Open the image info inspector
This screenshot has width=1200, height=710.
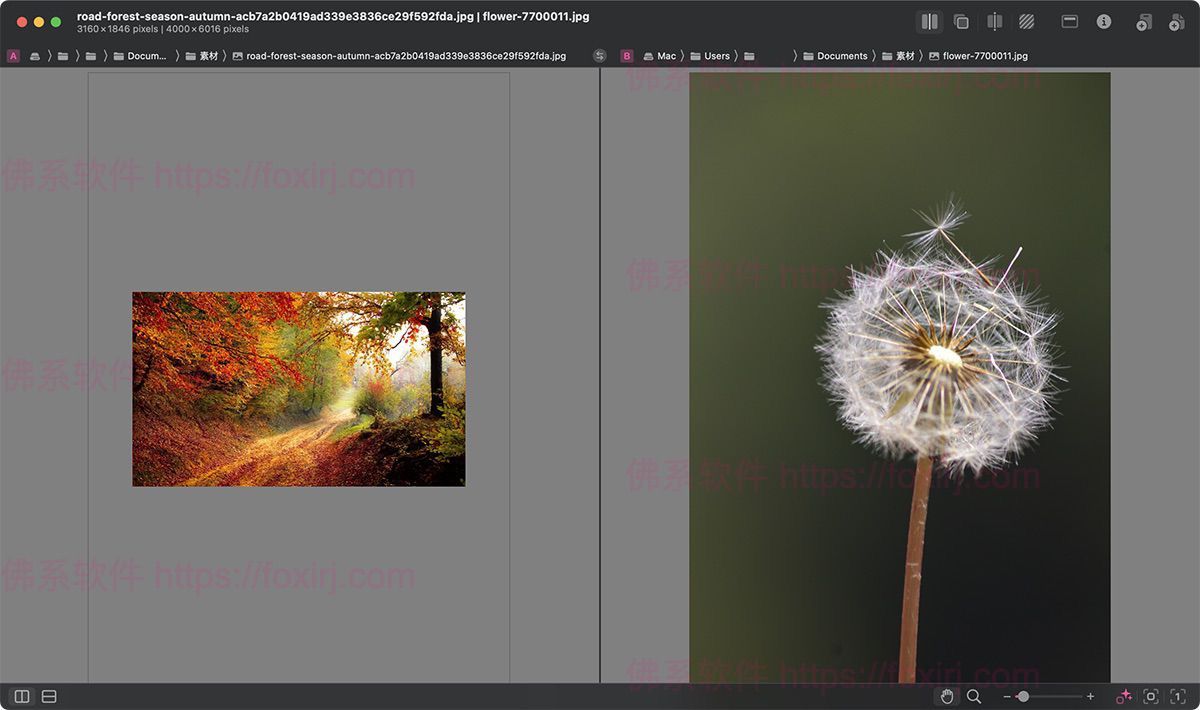tap(1104, 21)
